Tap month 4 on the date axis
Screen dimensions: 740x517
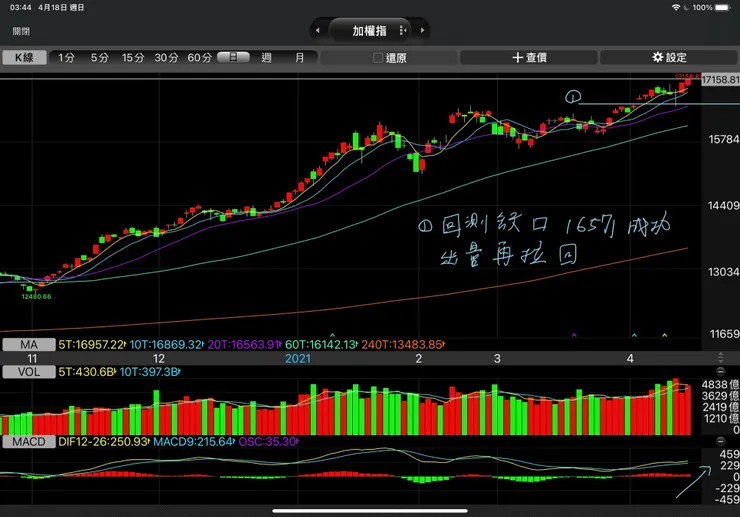(630, 359)
